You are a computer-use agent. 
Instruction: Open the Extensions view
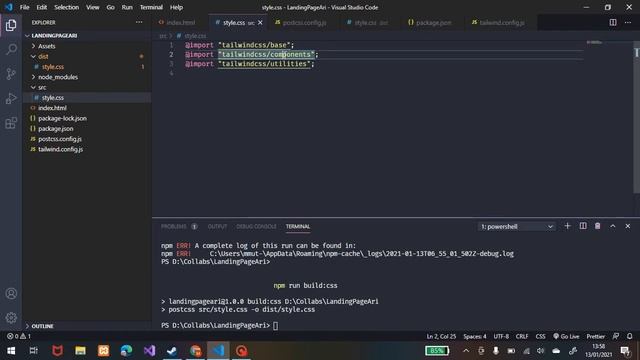pos(11,123)
